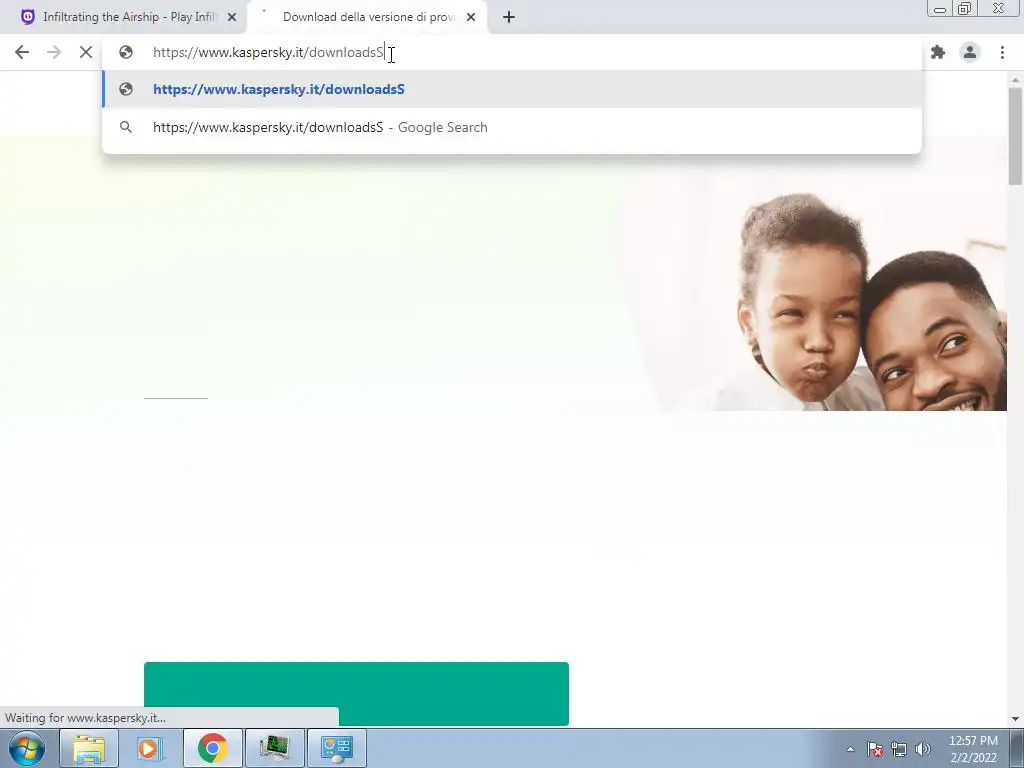The height and width of the screenshot is (768, 1024).
Task: Open the clock showing 12:57 PM
Action: click(973, 749)
